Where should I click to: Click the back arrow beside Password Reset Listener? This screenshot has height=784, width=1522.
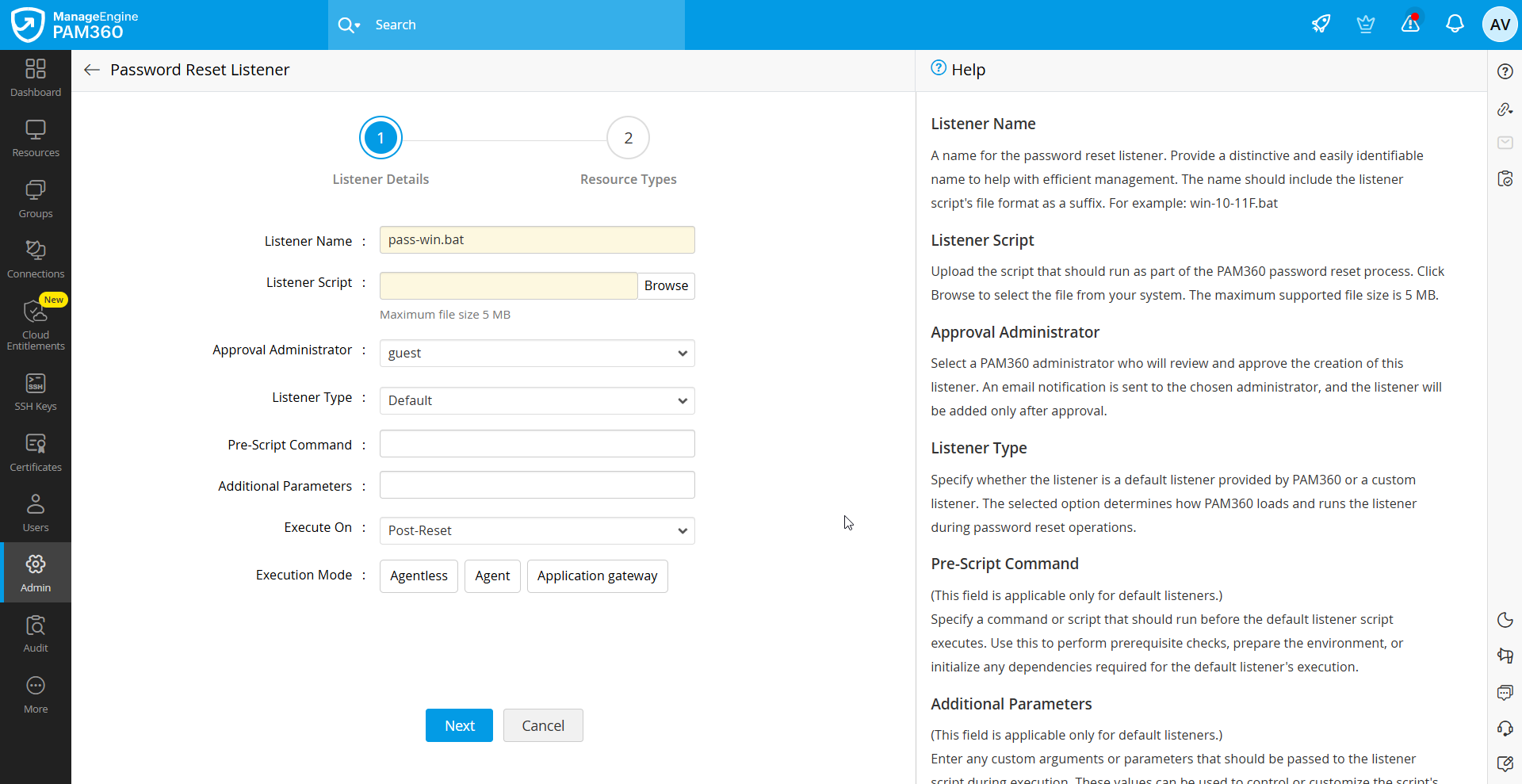[92, 70]
